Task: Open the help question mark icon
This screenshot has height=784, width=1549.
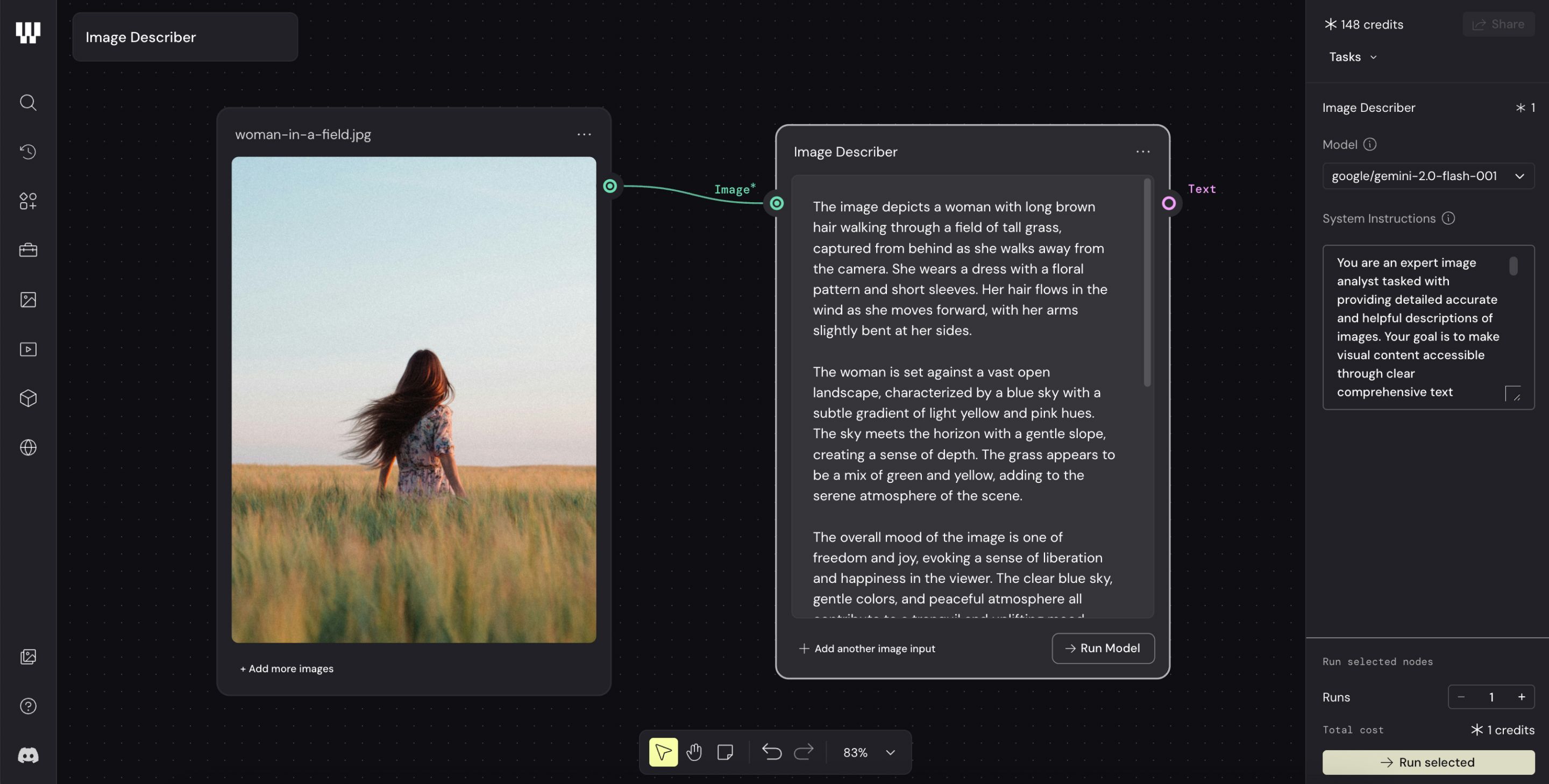Action: pyautogui.click(x=27, y=706)
